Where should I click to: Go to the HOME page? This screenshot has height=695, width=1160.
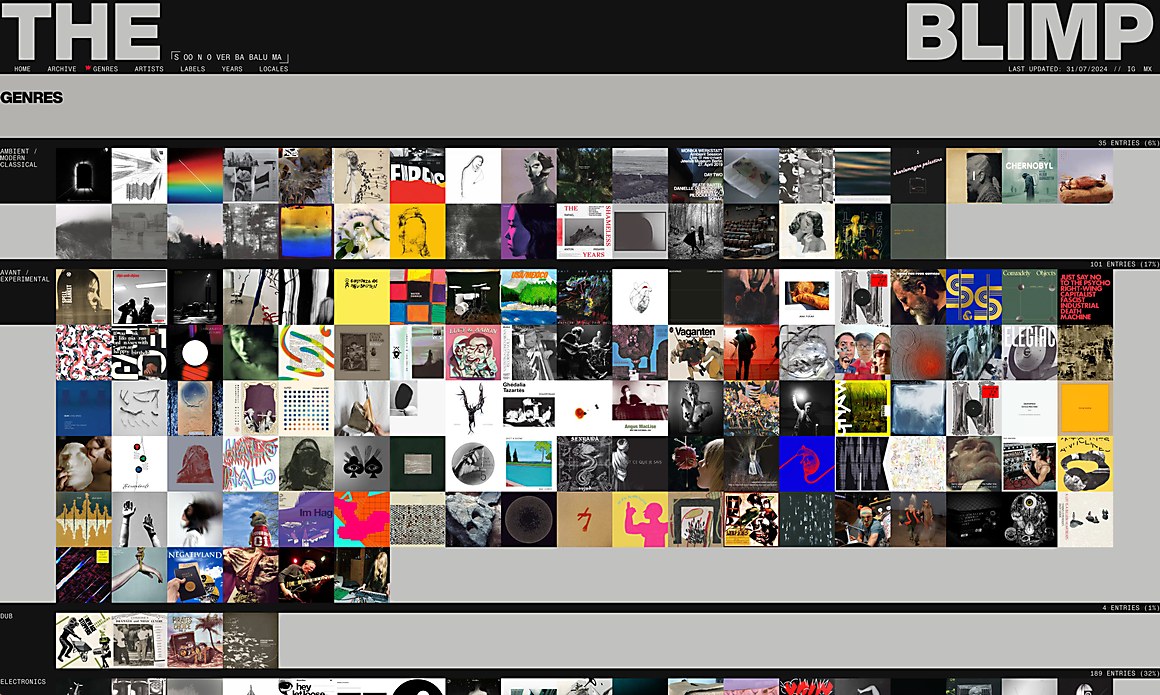click(x=22, y=69)
